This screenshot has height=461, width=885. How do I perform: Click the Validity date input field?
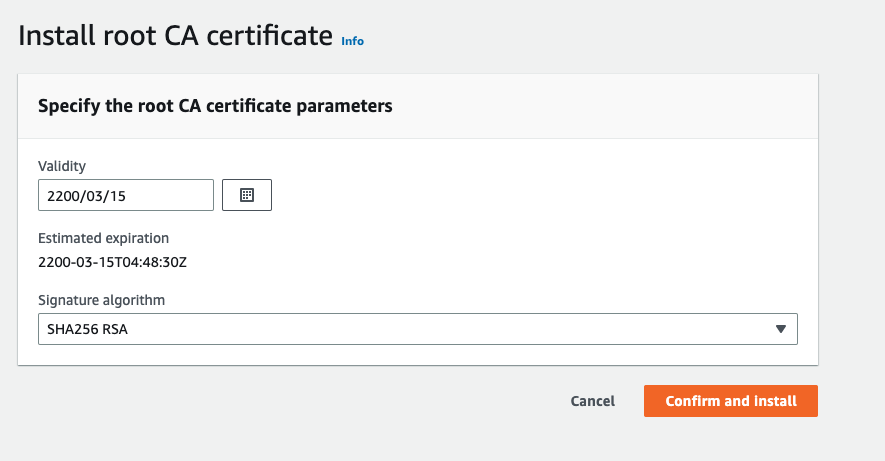(126, 195)
